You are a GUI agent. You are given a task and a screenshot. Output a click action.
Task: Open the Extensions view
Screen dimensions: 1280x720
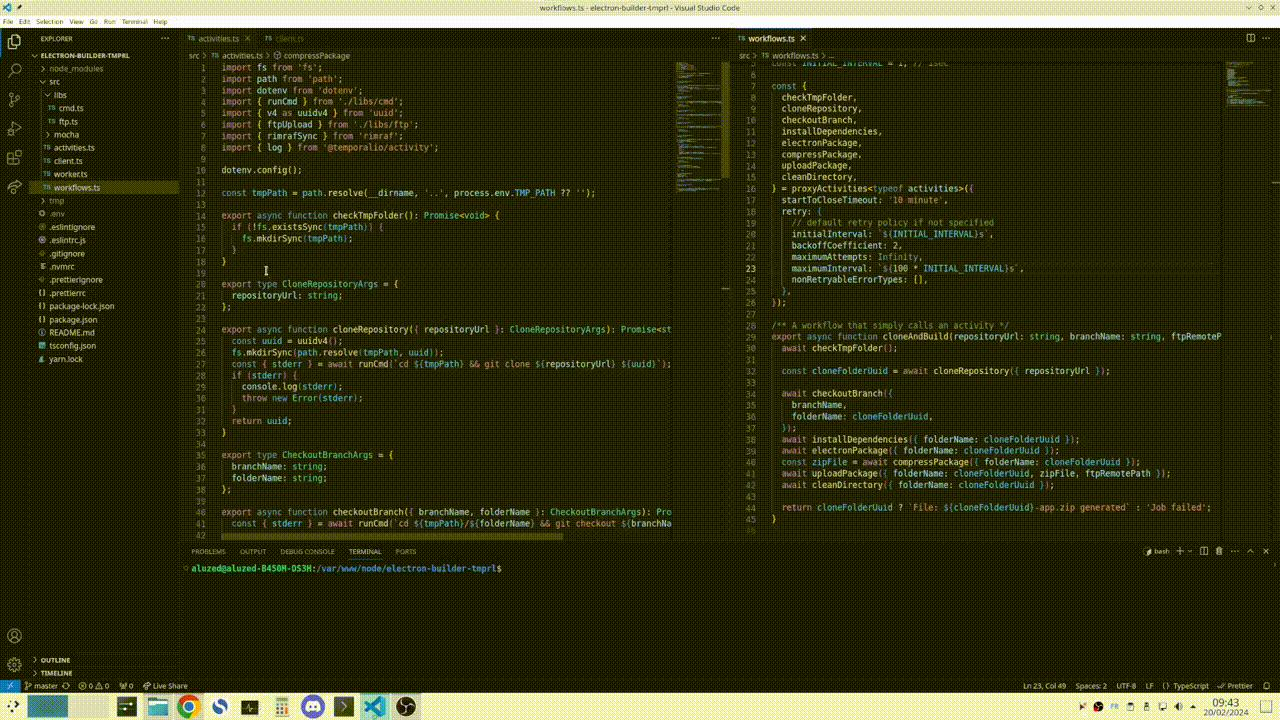pyautogui.click(x=14, y=158)
